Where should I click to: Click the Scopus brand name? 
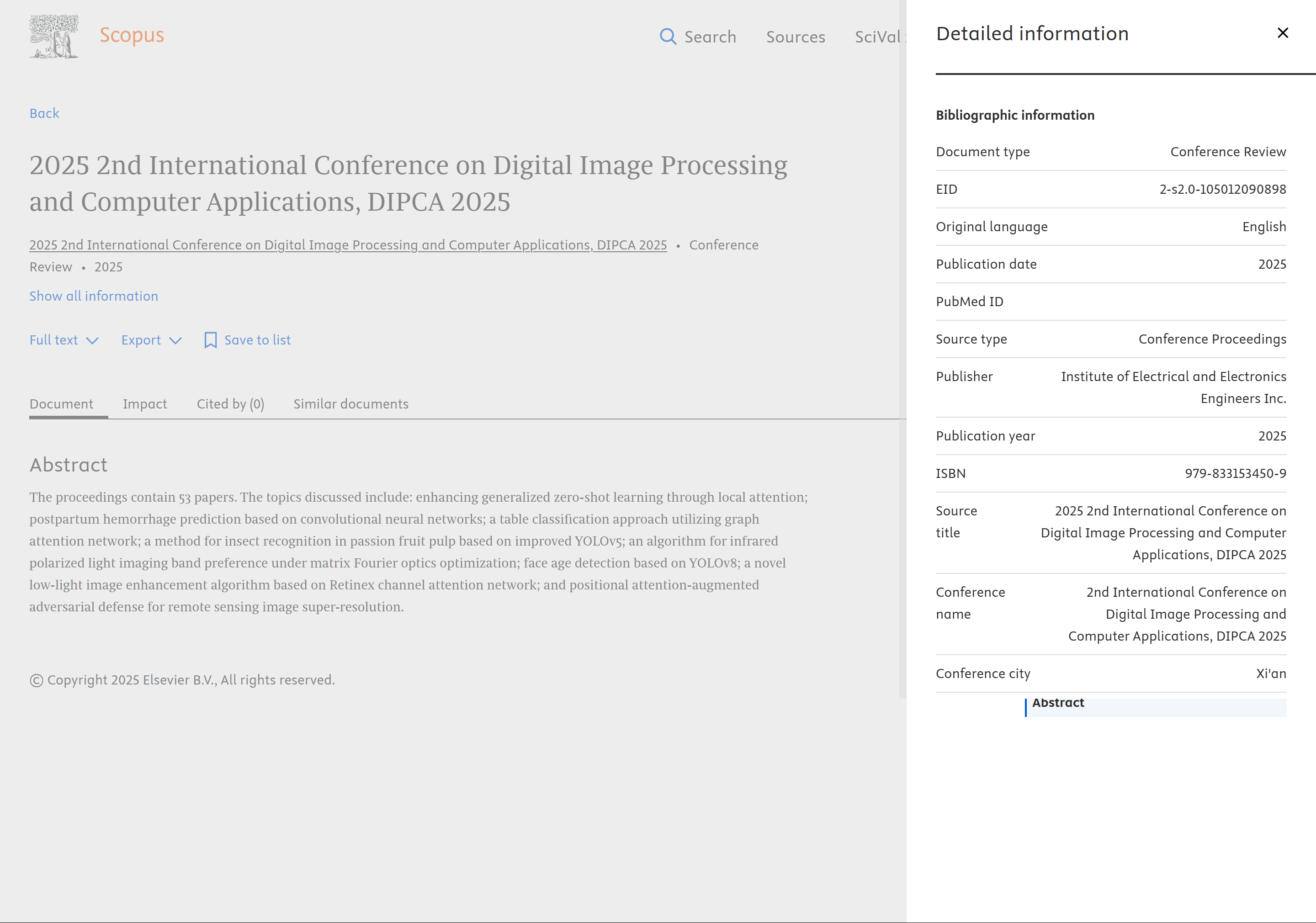click(132, 35)
